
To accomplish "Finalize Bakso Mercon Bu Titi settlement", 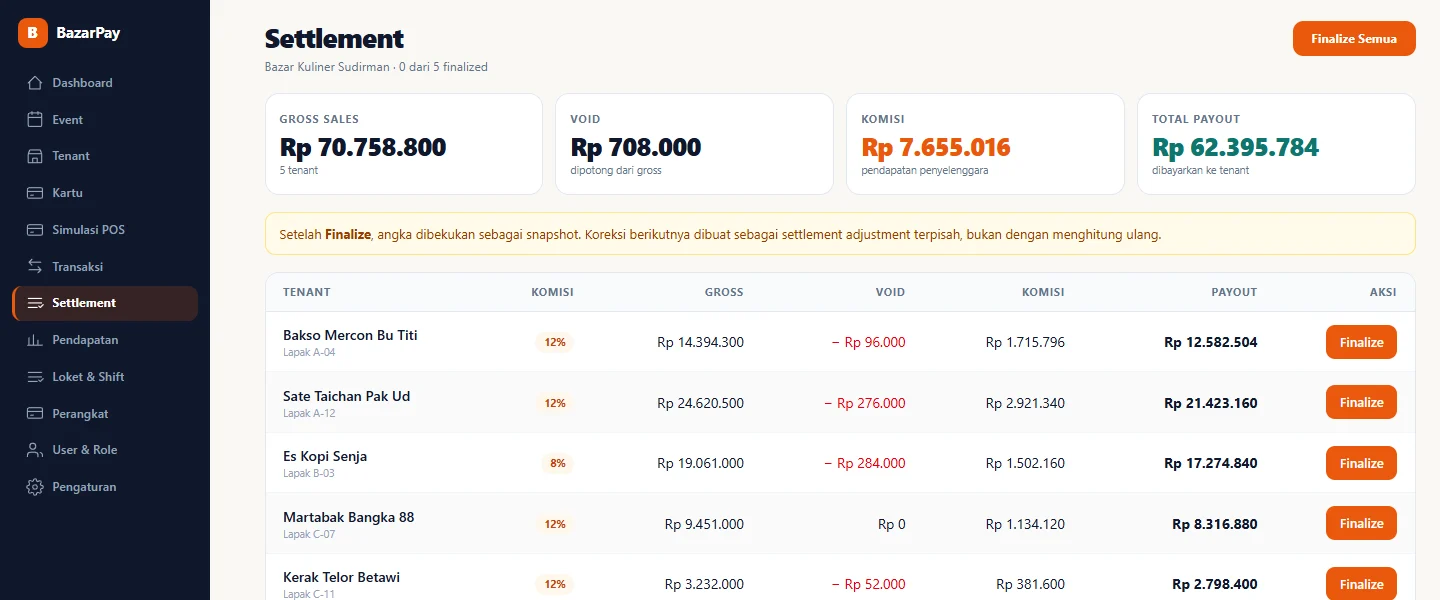I will point(1361,342).
